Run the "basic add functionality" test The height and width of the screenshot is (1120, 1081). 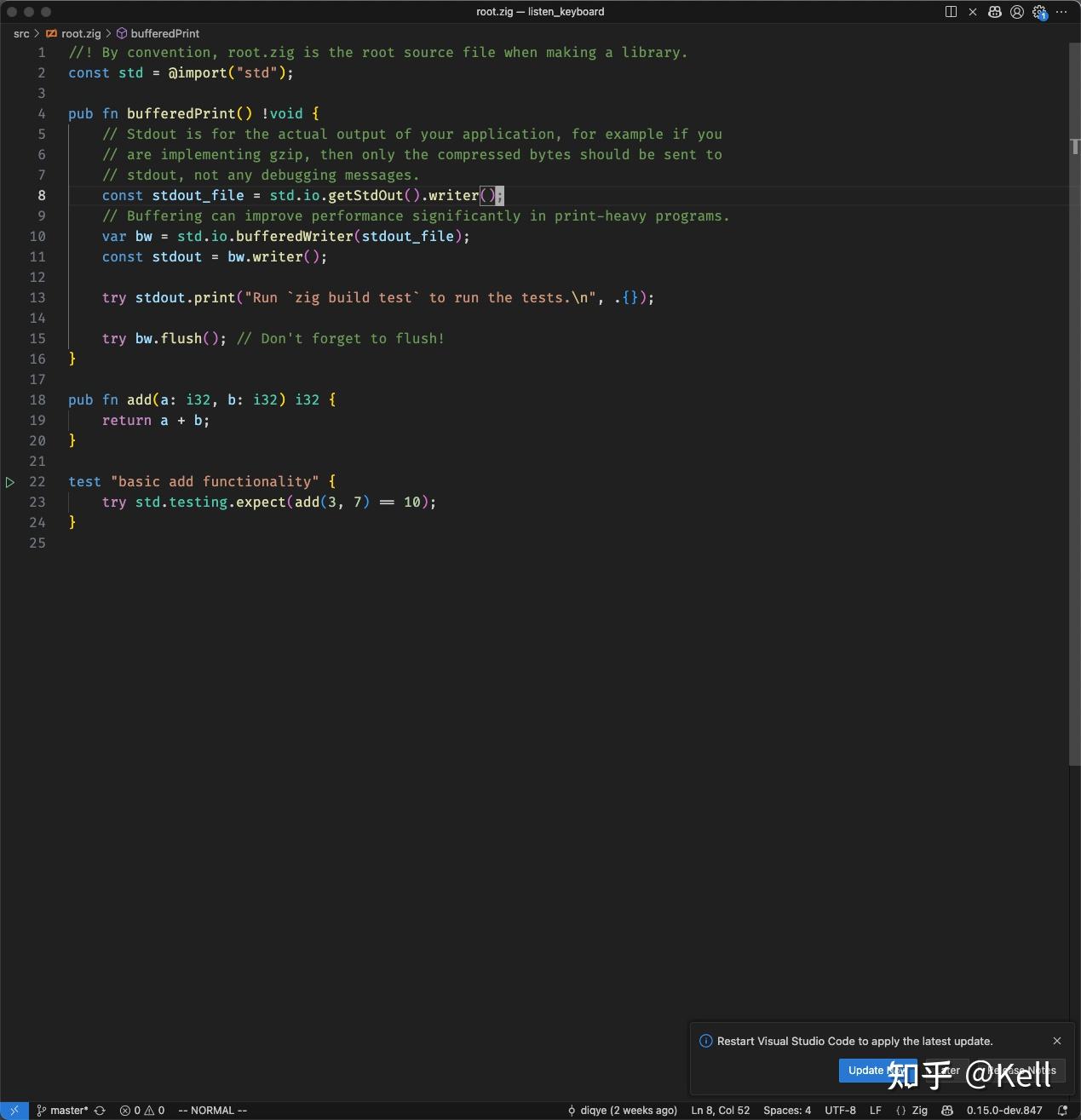coord(10,482)
